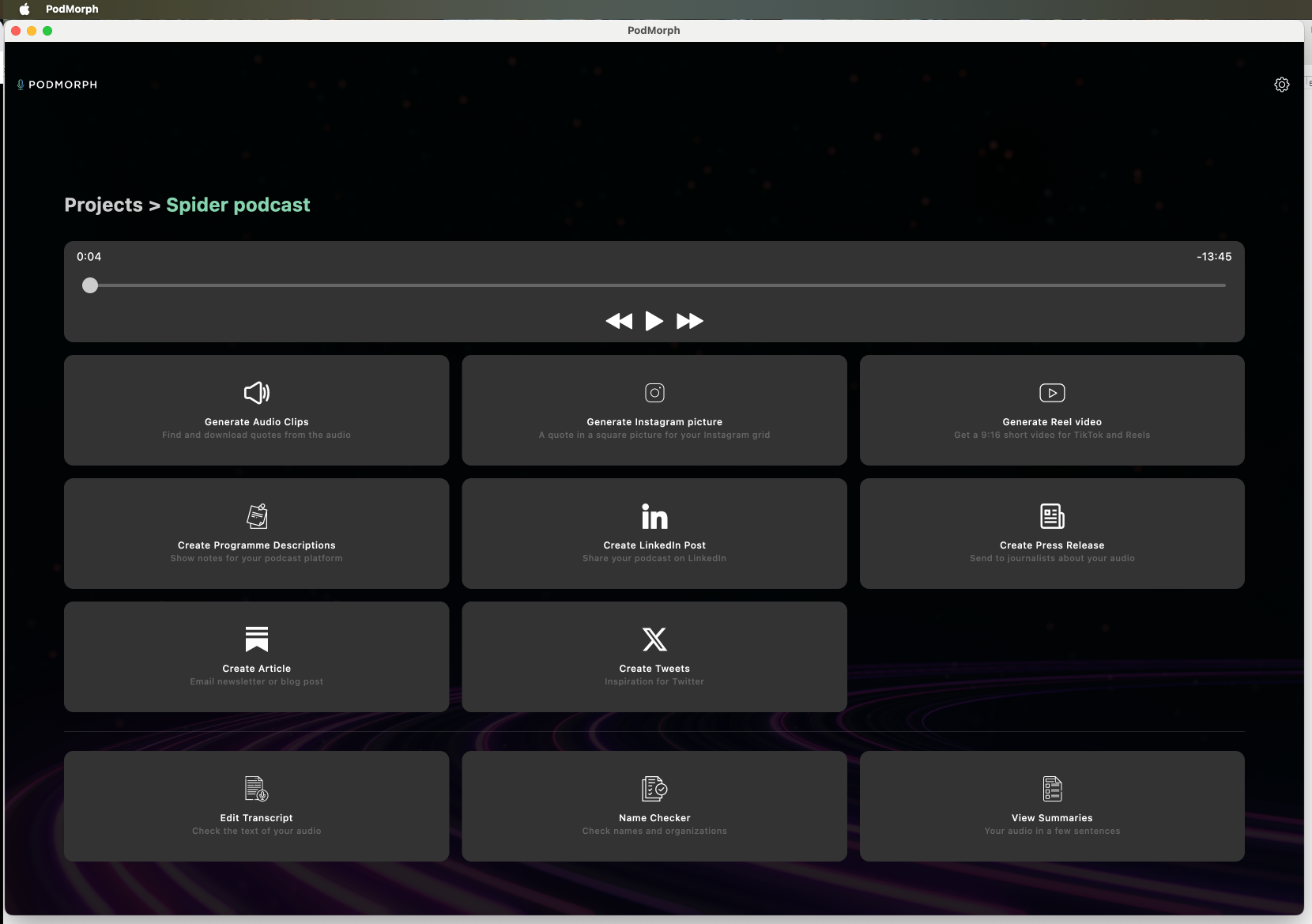Open the Generate Reel video tool

(x=1051, y=409)
